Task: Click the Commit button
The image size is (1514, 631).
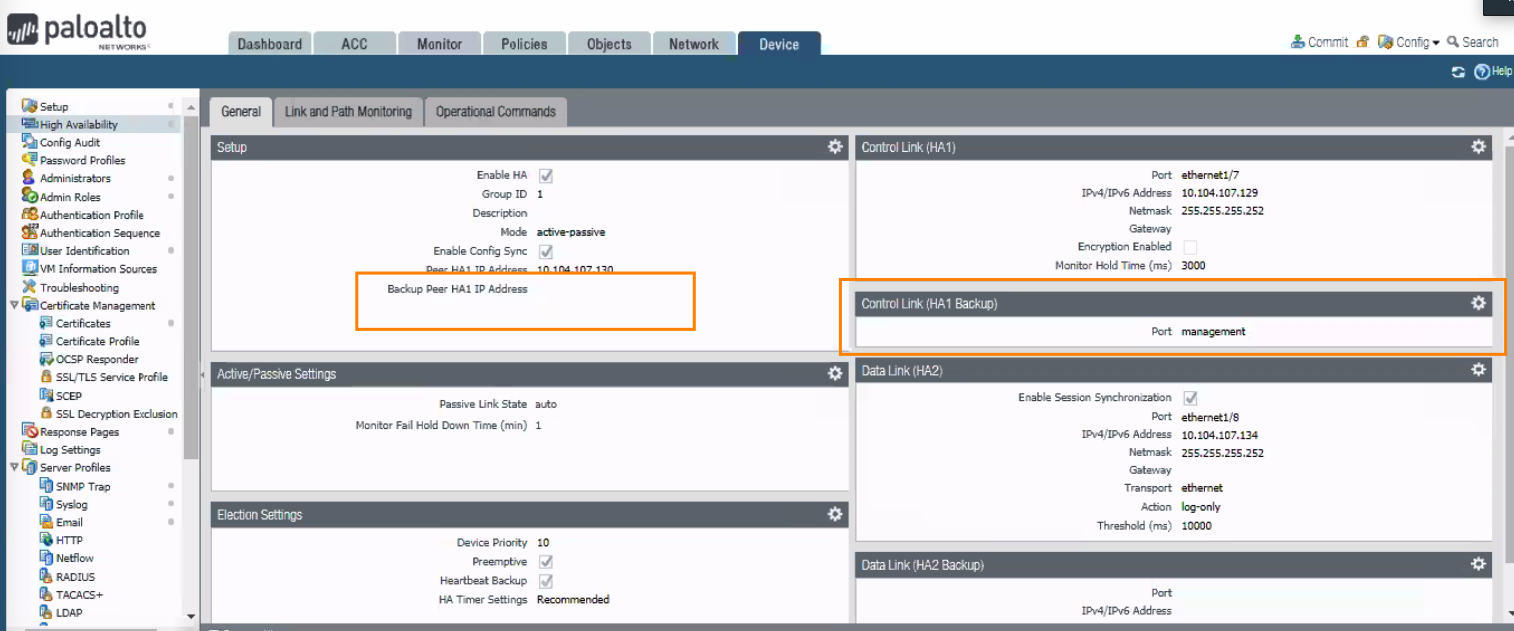Action: [1320, 42]
